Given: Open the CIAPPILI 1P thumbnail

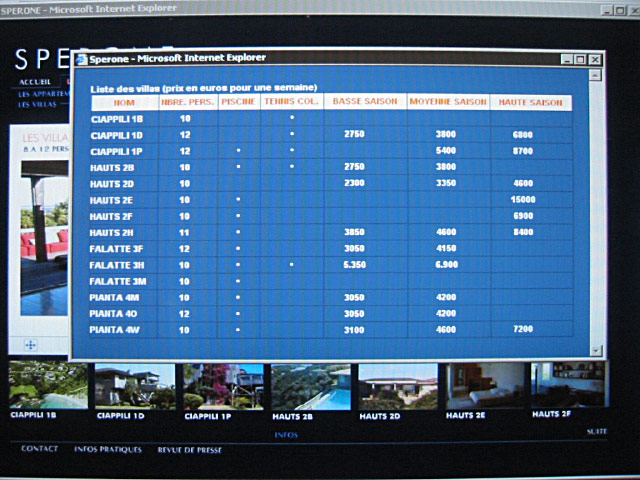Looking at the screenshot, I should (x=223, y=387).
